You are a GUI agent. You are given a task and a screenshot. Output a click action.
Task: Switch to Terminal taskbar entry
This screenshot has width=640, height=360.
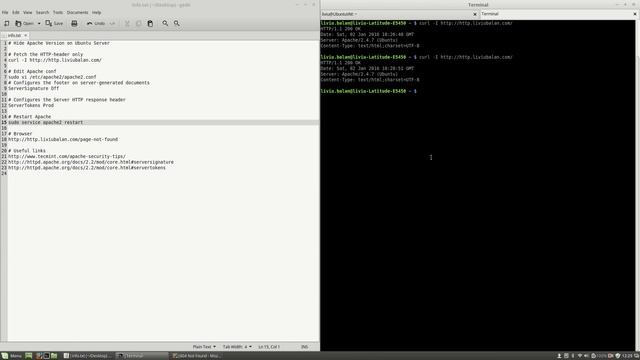[x=142, y=356]
